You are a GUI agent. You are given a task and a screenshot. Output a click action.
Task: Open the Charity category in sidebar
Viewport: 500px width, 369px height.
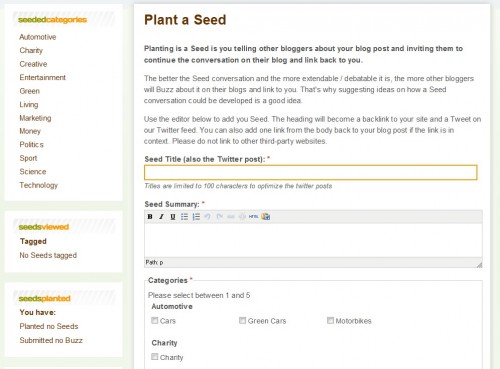31,50
